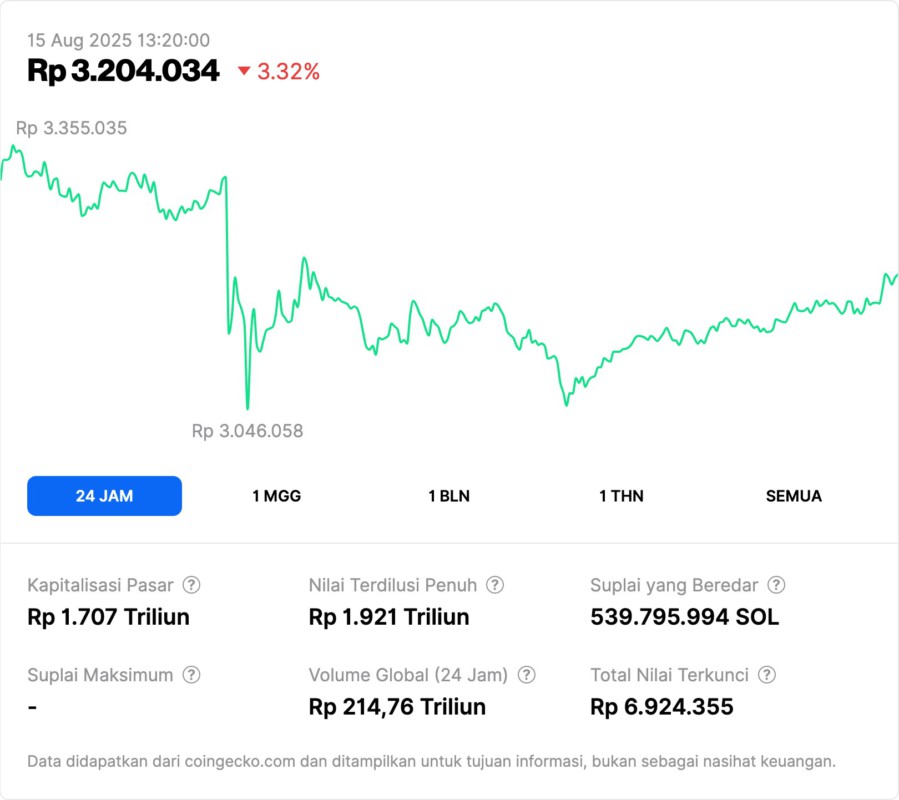Open info icon for Suplai yang Beredar
The image size is (899, 800).
[x=776, y=585]
